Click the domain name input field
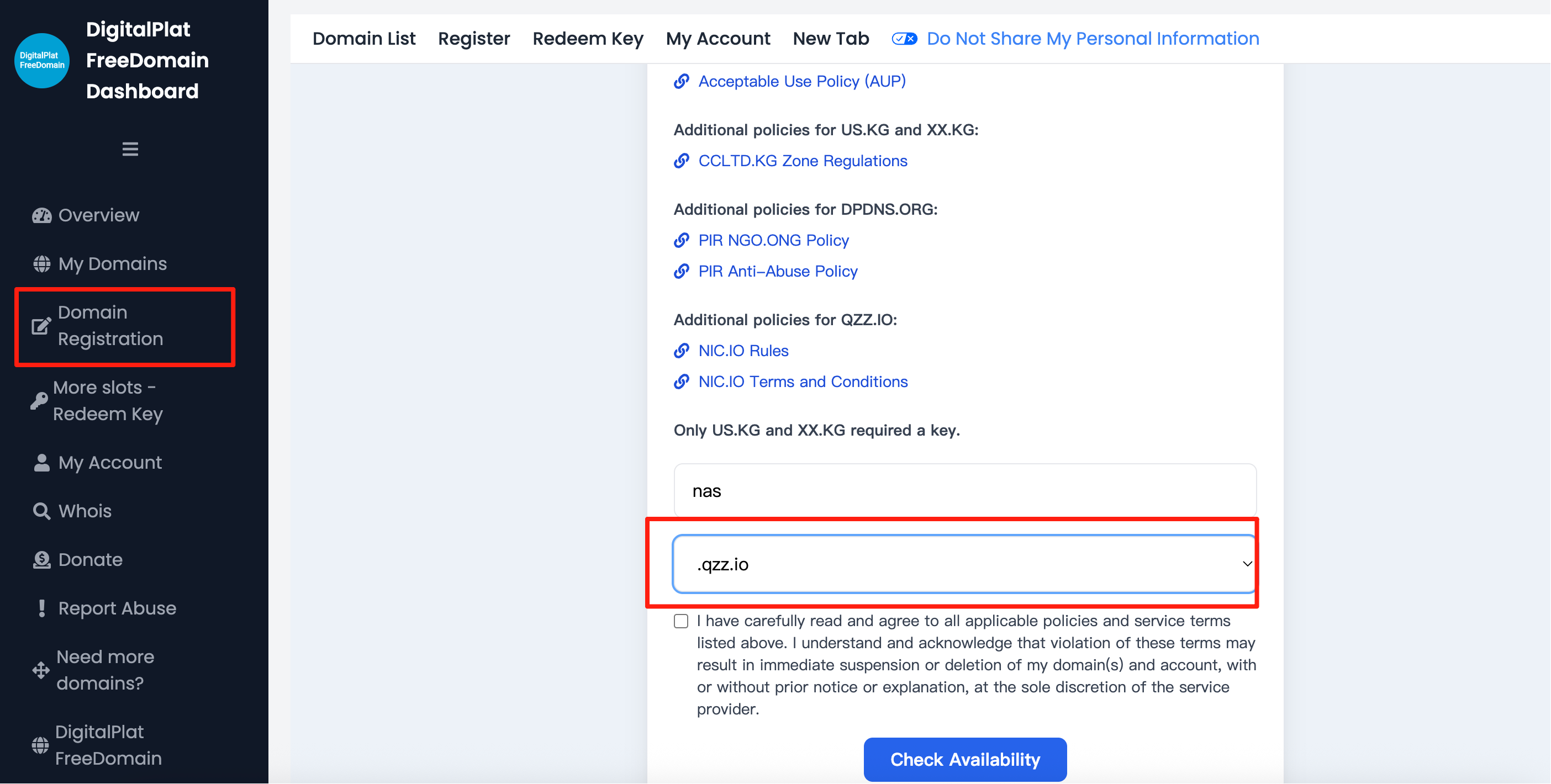Screen dimensions: 1551x784 click(x=964, y=491)
